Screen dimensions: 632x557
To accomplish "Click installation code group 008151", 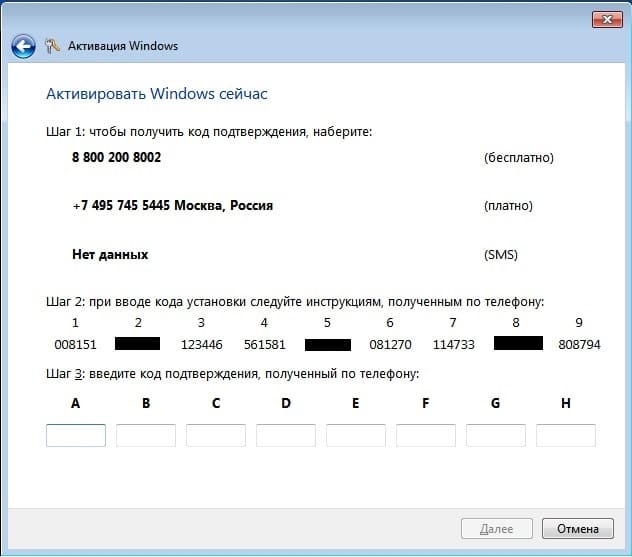I will (75, 345).
